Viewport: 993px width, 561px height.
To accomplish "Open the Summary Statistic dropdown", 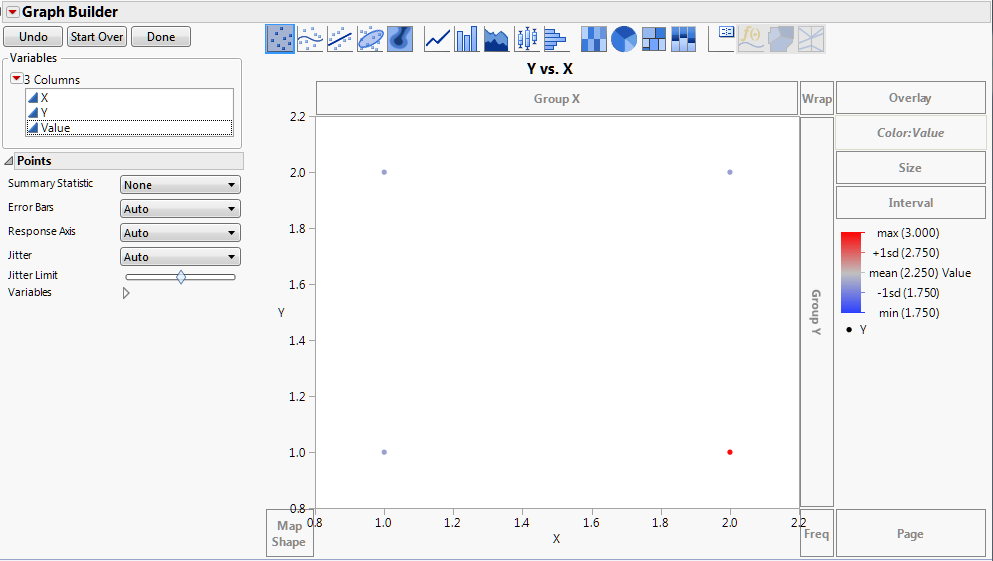I will click(180, 185).
